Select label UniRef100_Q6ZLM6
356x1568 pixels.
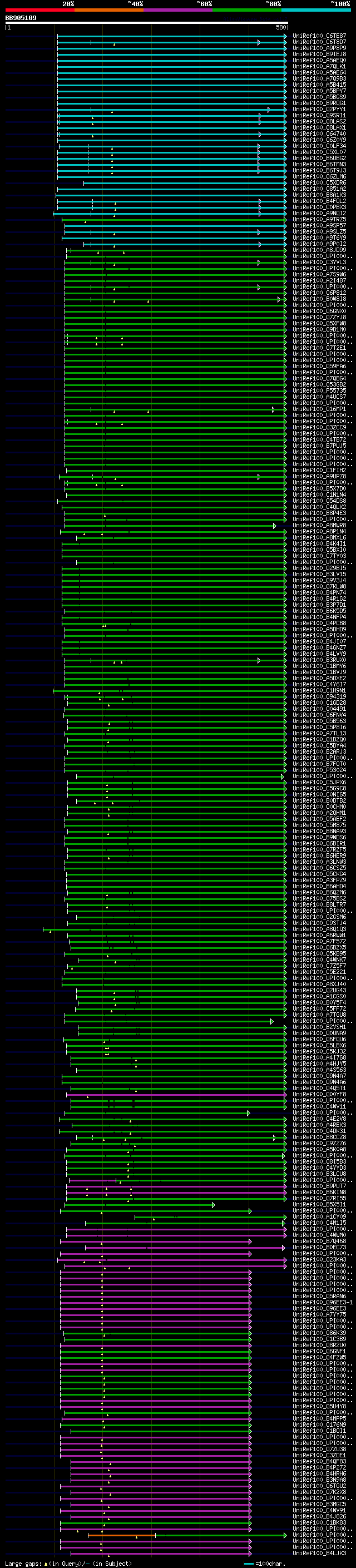click(319, 176)
